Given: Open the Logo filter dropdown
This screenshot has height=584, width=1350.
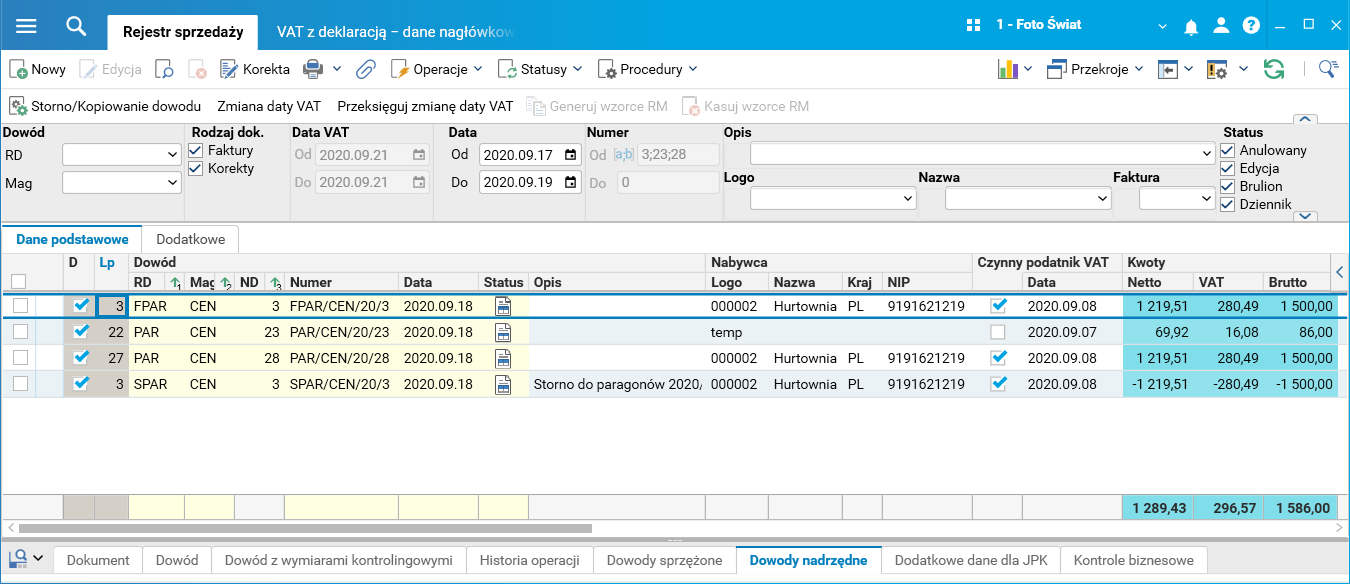Looking at the screenshot, I should [908, 199].
